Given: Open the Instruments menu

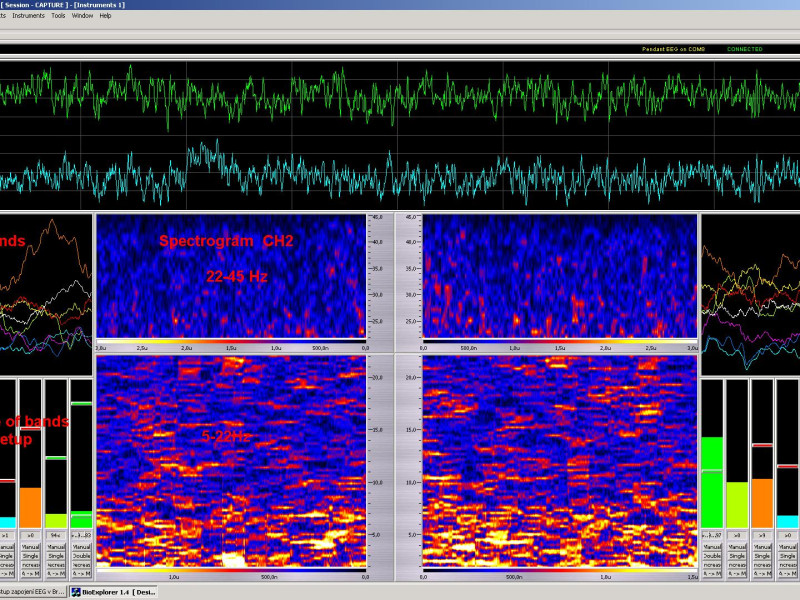Looking at the screenshot, I should point(27,16).
